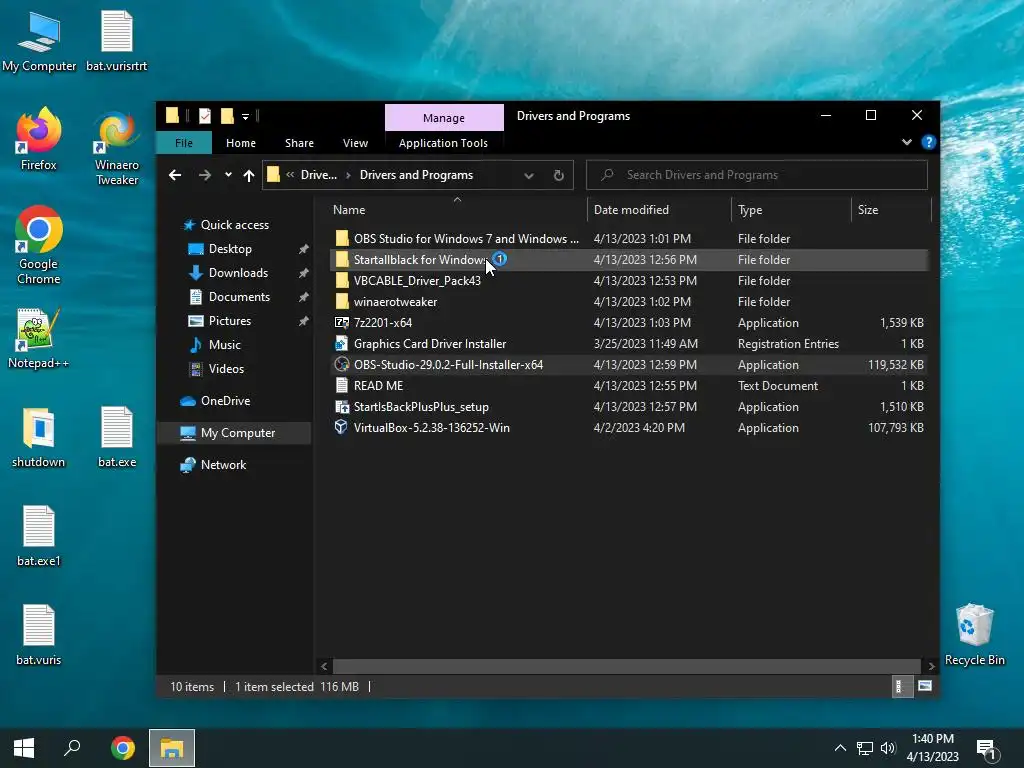Open Desktop in the navigation pane

(x=230, y=249)
